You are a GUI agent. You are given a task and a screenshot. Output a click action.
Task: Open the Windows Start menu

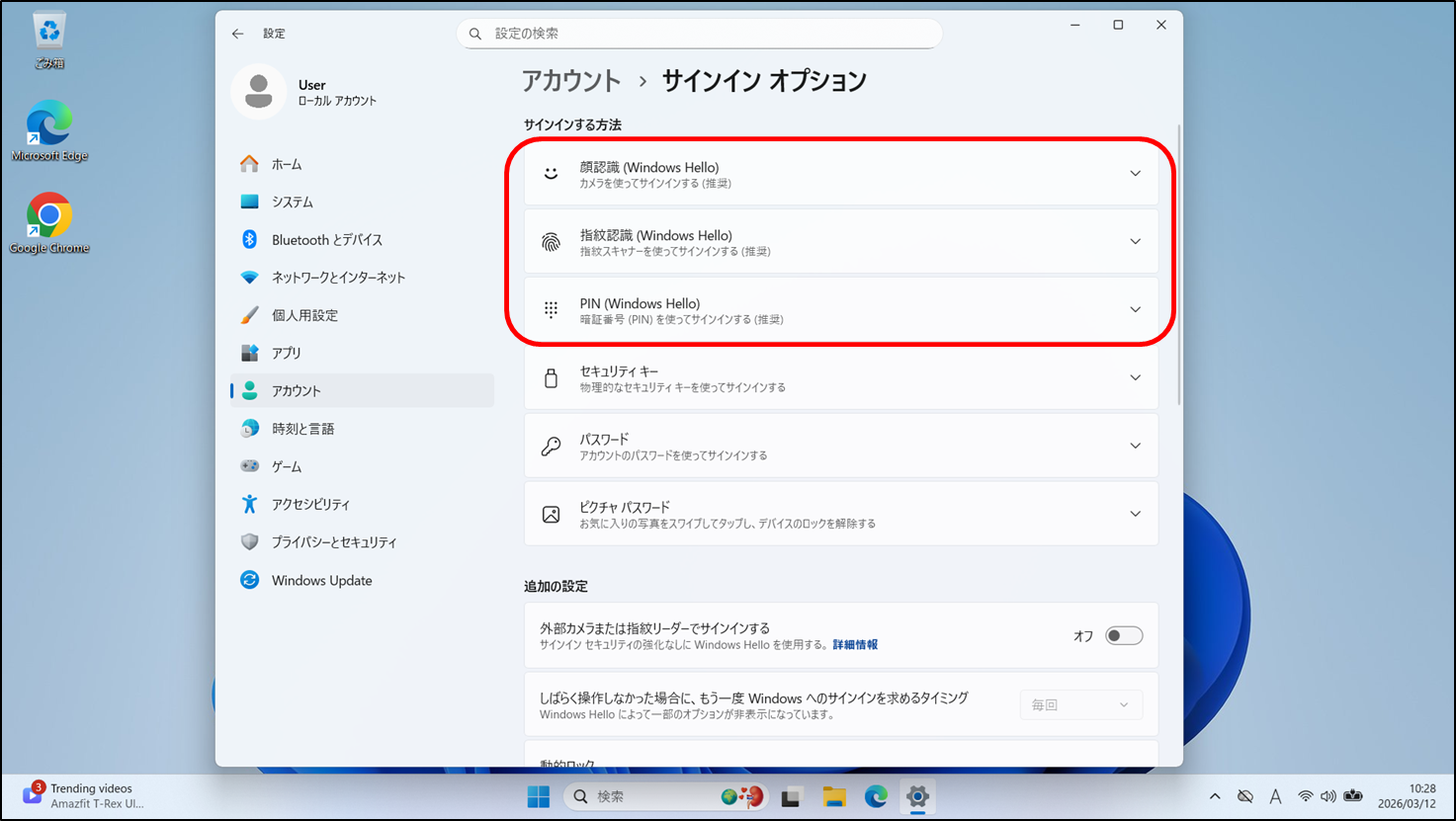539,796
